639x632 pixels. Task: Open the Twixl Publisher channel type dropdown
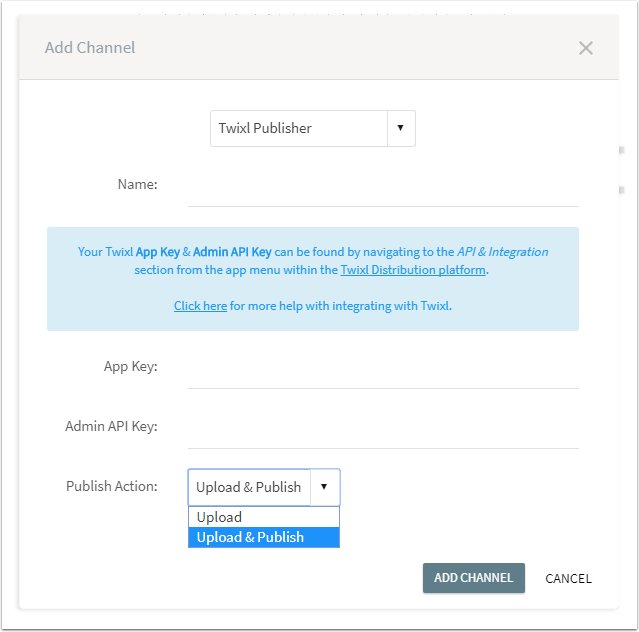pos(313,128)
